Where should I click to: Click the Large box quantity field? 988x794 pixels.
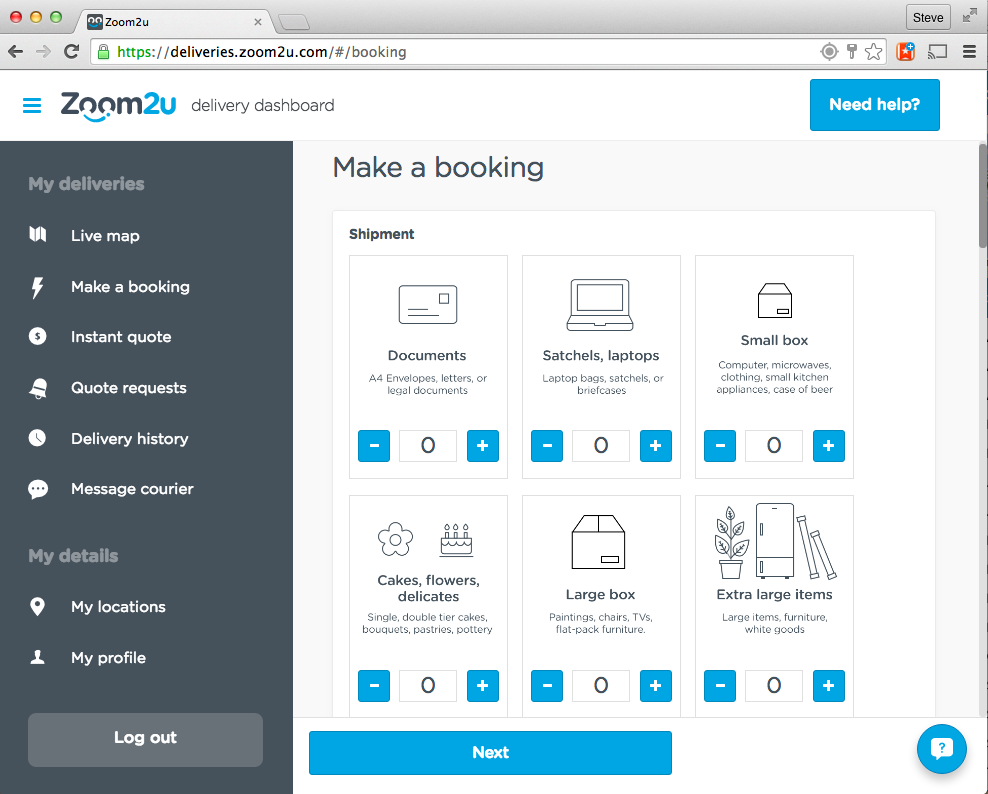click(x=600, y=686)
